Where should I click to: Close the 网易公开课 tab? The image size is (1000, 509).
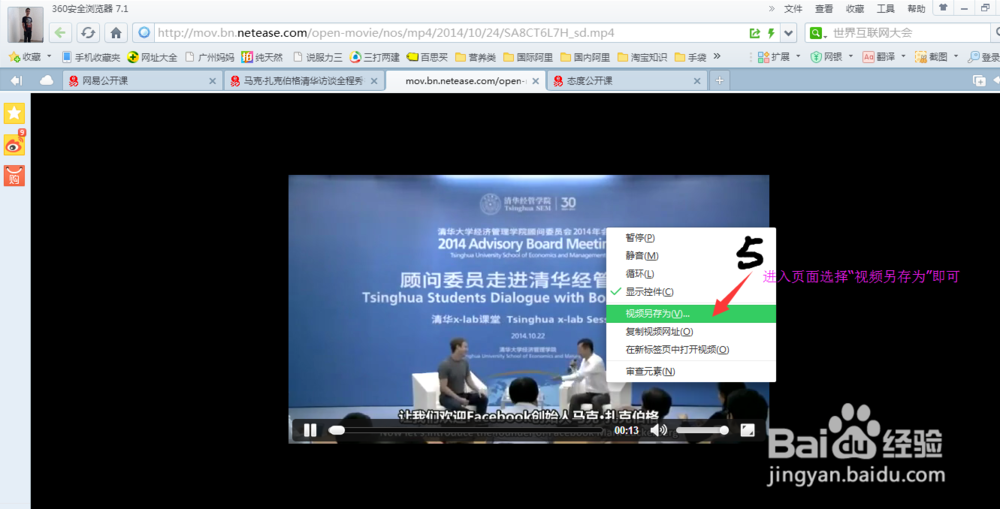(212, 81)
